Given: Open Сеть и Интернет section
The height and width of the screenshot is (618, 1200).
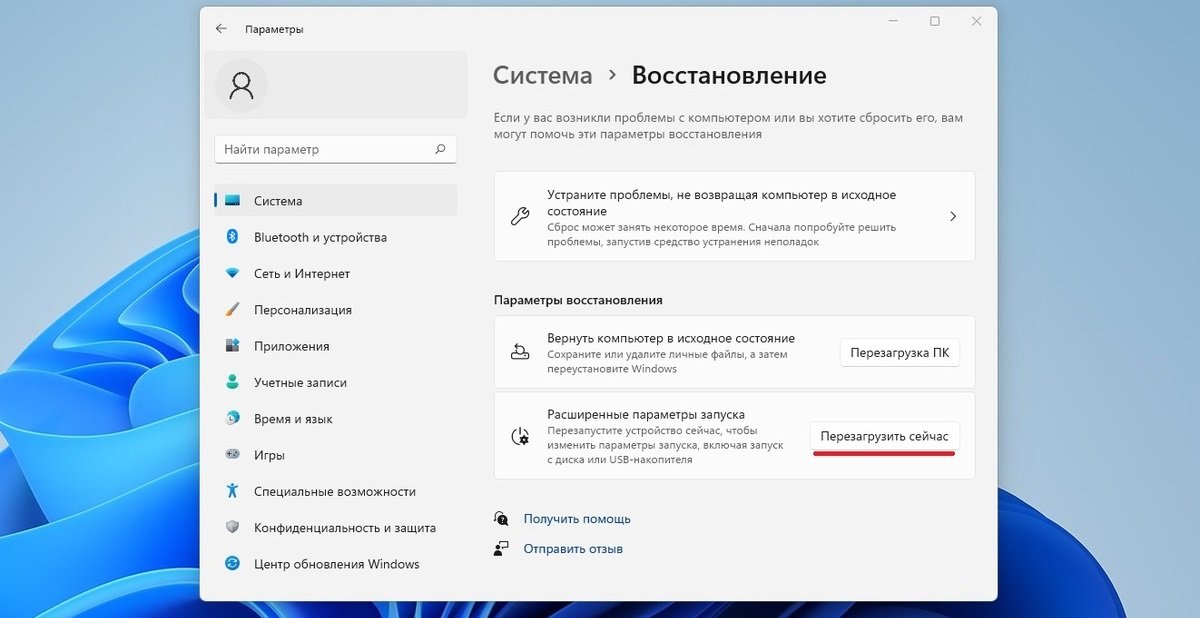Looking at the screenshot, I should click(335, 273).
